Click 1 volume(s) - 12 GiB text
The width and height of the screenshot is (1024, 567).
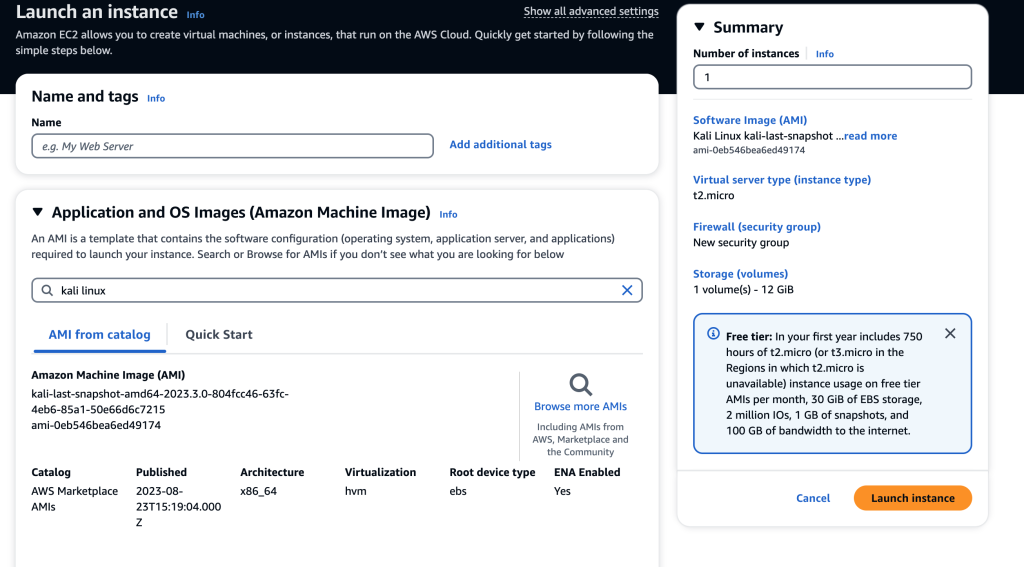(x=743, y=289)
